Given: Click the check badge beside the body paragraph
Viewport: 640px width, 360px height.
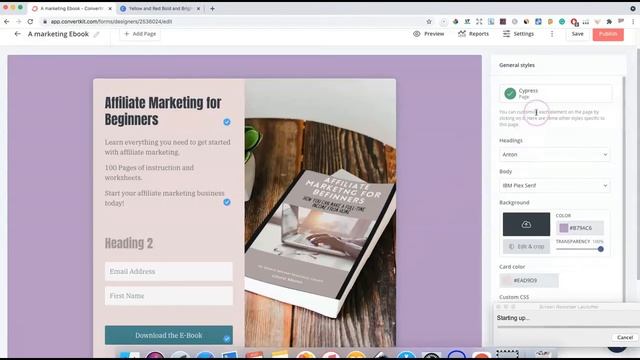Looking at the screenshot, I should (227, 202).
